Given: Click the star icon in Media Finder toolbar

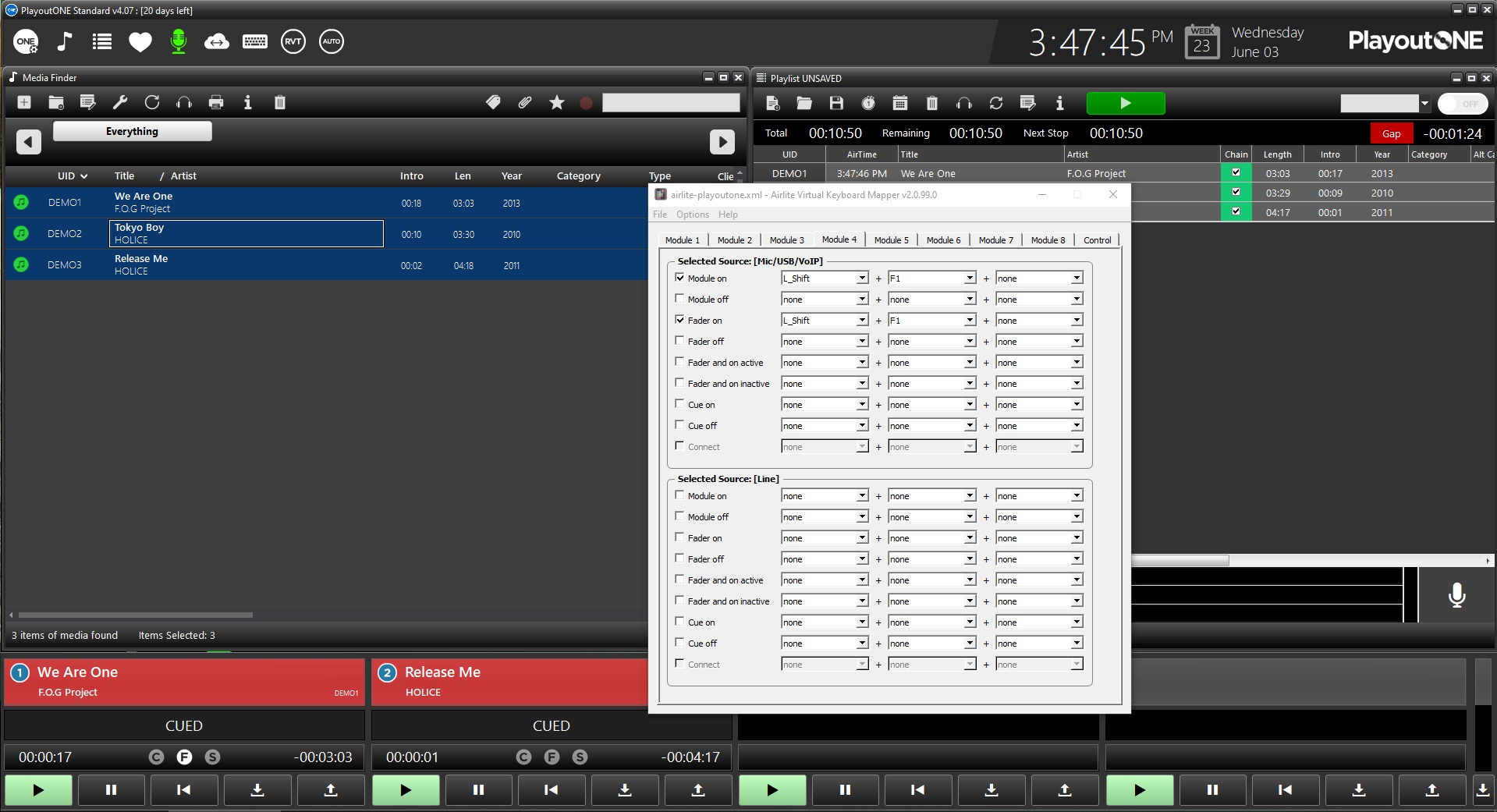Looking at the screenshot, I should coord(556,102).
